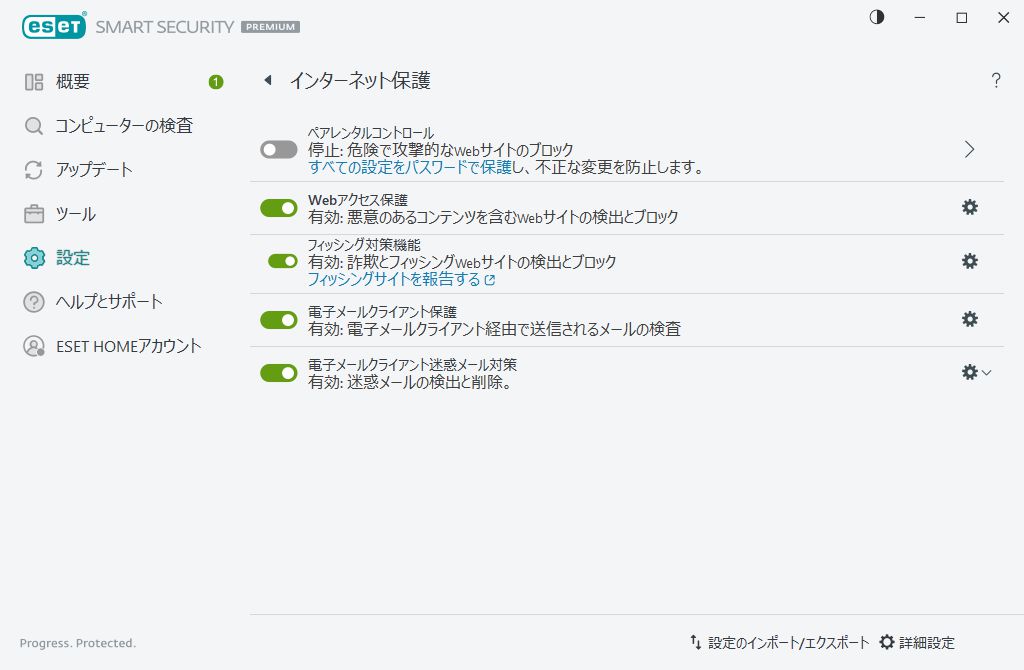Open the アップデート section

(94, 169)
